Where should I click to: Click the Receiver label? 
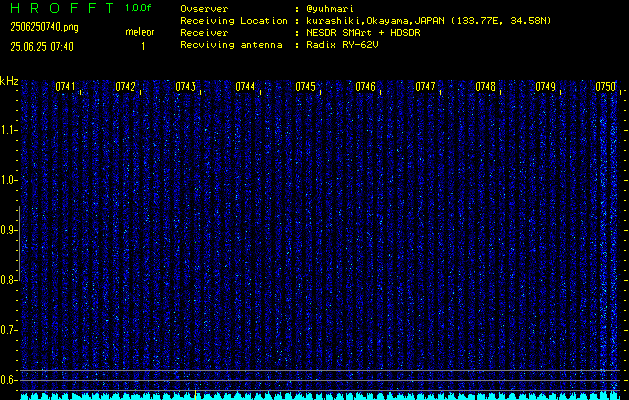(204, 33)
